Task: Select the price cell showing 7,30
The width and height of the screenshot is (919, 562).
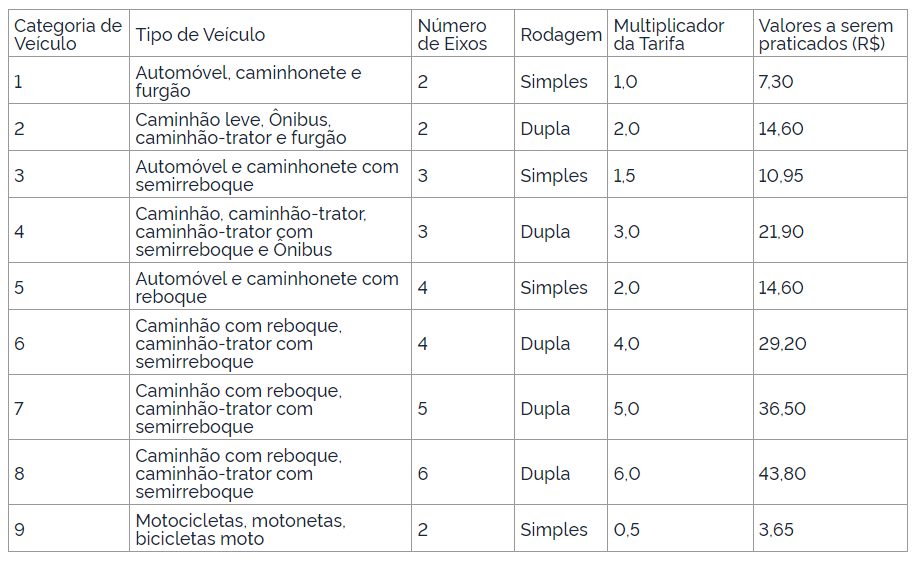Action: (776, 82)
